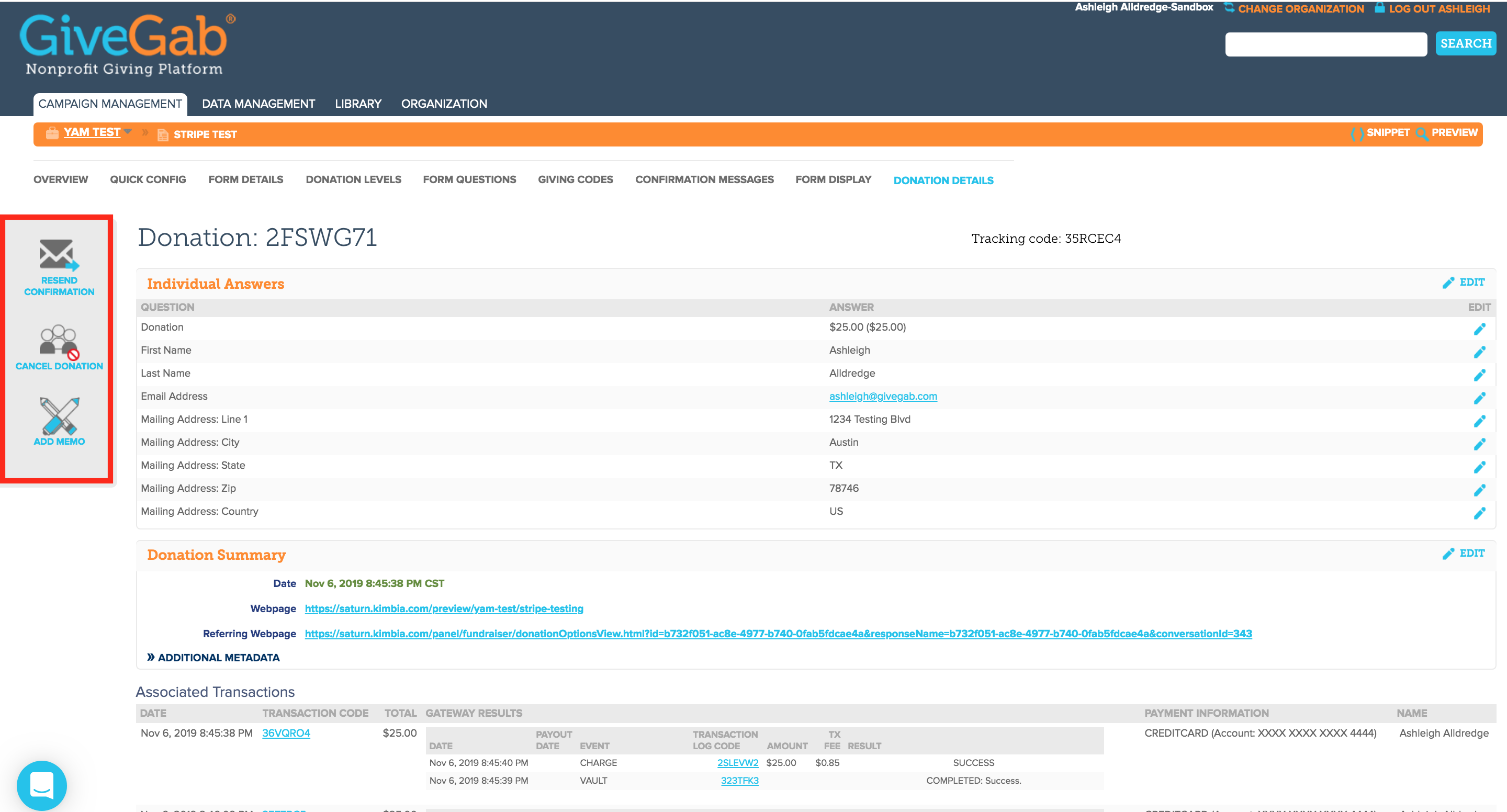
Task: Click the Stripe Test form page icon
Action: pyautogui.click(x=163, y=134)
